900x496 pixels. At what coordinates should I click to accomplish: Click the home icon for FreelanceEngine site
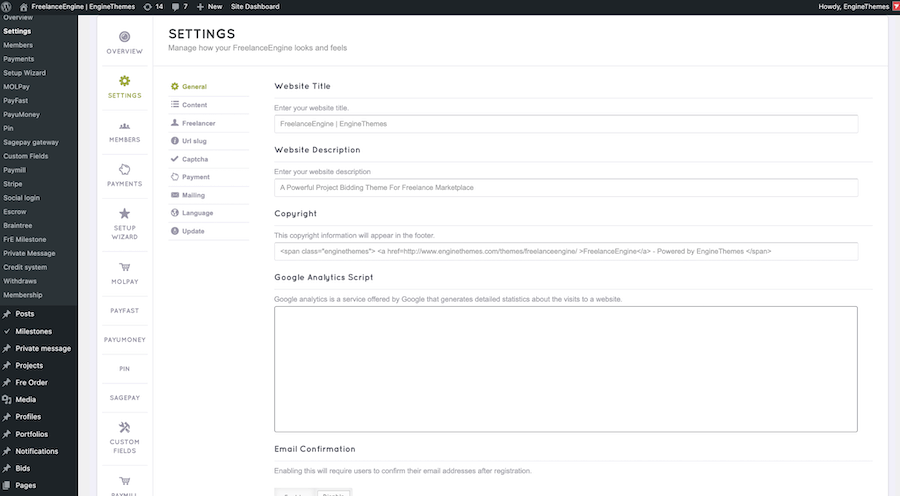[24, 7]
